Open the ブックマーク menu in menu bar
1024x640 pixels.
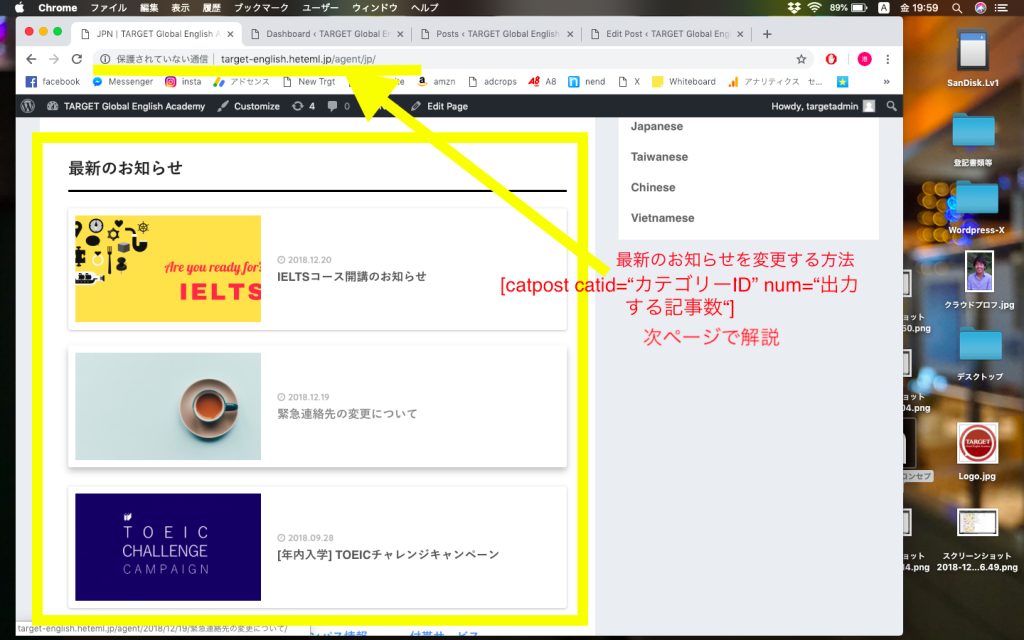(261, 7)
